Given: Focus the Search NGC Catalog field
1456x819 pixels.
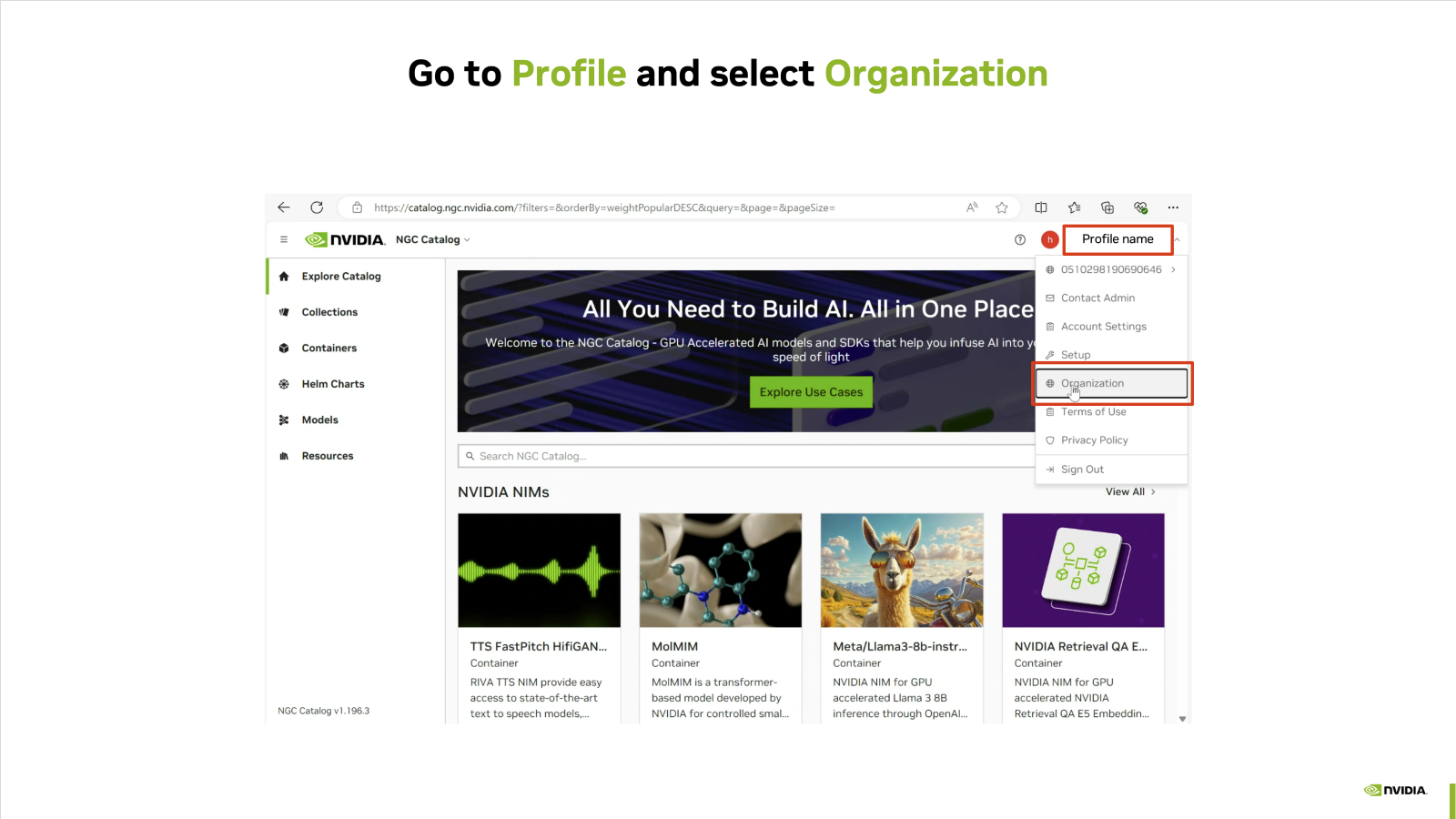Looking at the screenshot, I should (746, 456).
